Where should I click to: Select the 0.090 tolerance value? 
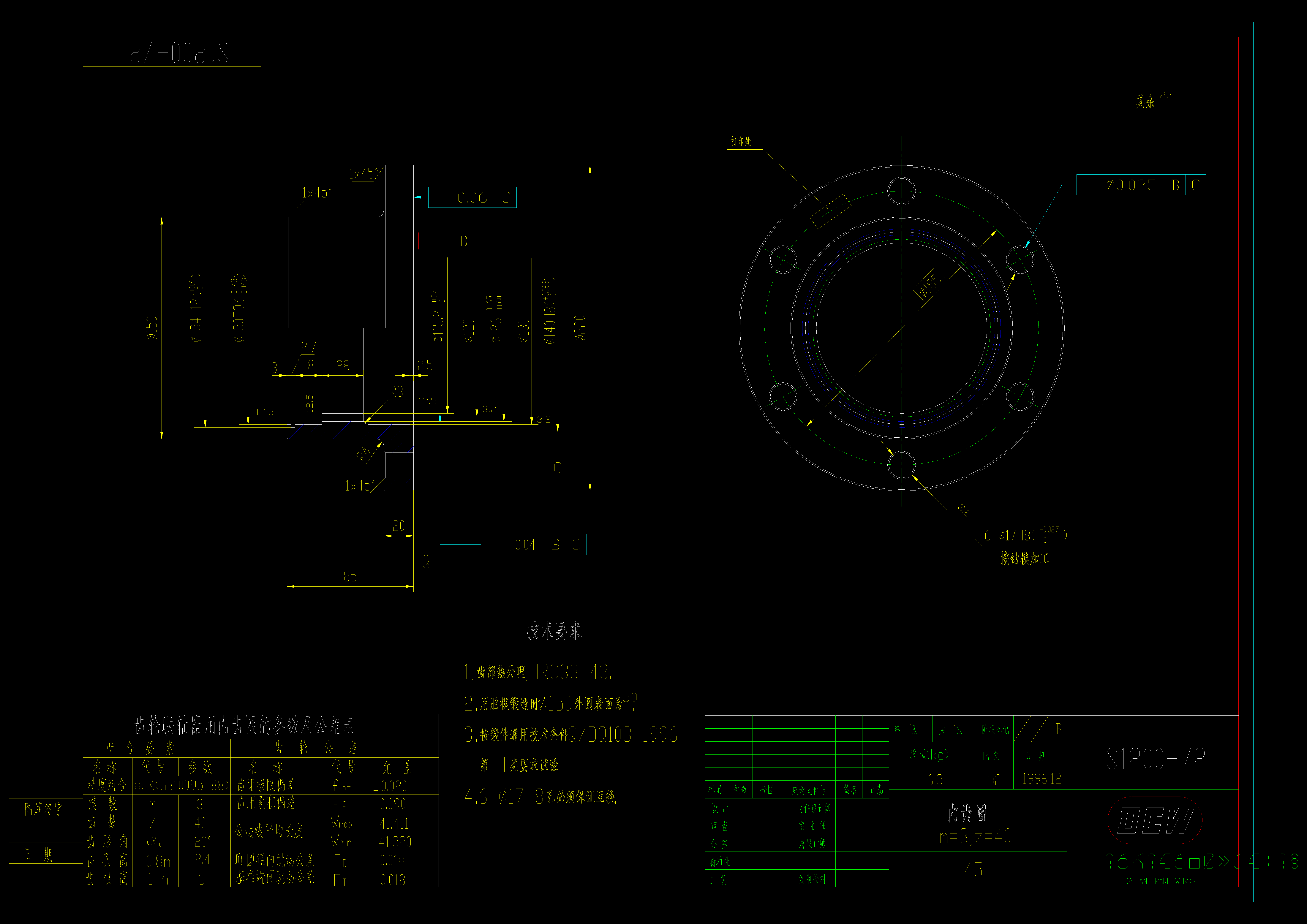pos(393,804)
